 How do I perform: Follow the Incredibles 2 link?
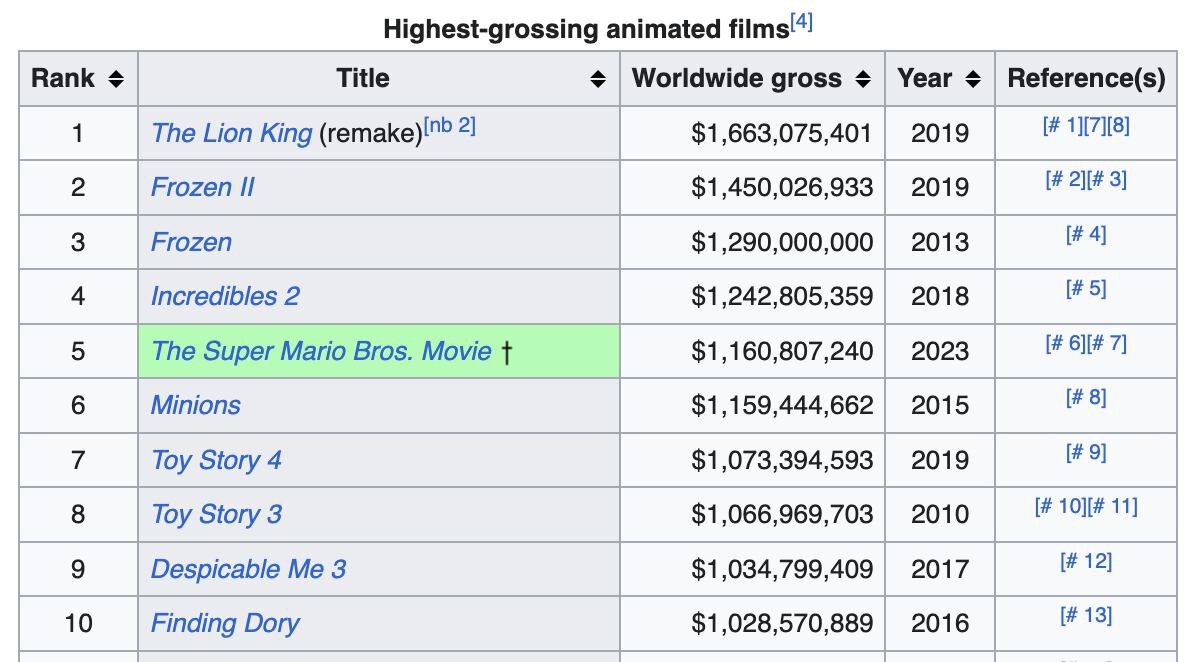point(224,296)
